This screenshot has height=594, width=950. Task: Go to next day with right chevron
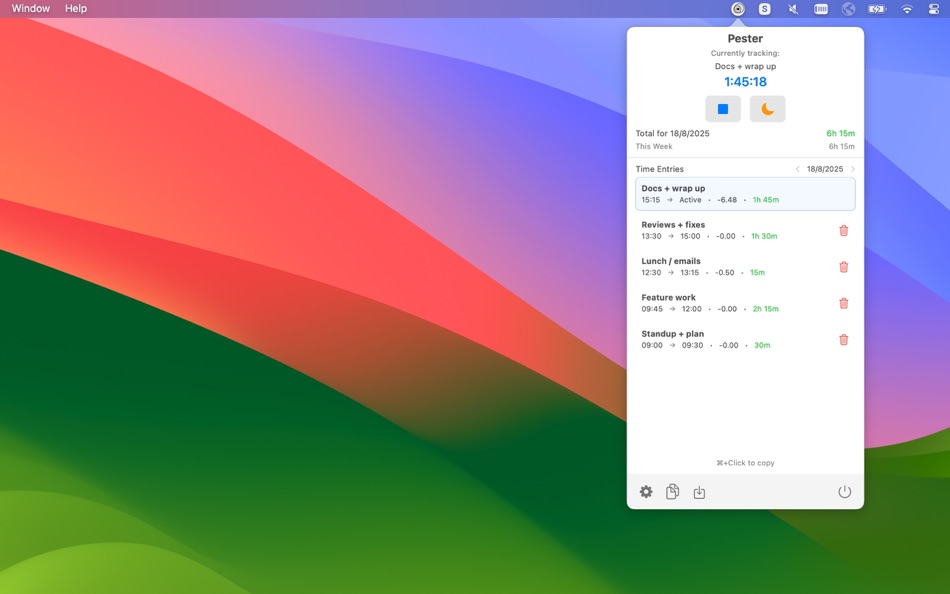coord(852,169)
